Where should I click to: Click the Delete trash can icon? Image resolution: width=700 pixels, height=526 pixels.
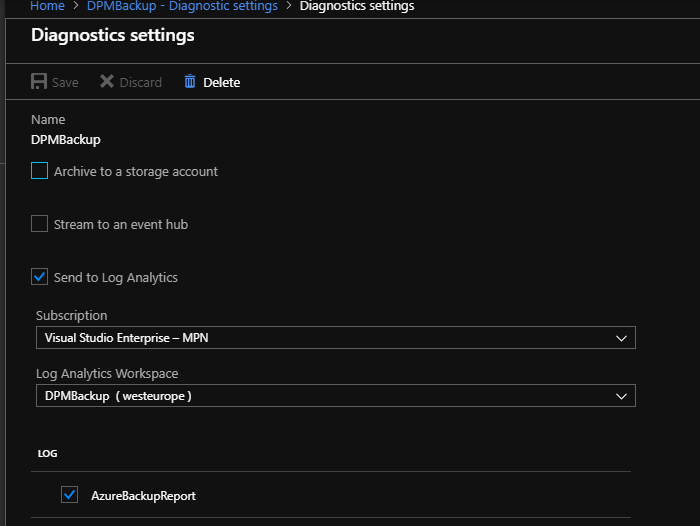(190, 81)
